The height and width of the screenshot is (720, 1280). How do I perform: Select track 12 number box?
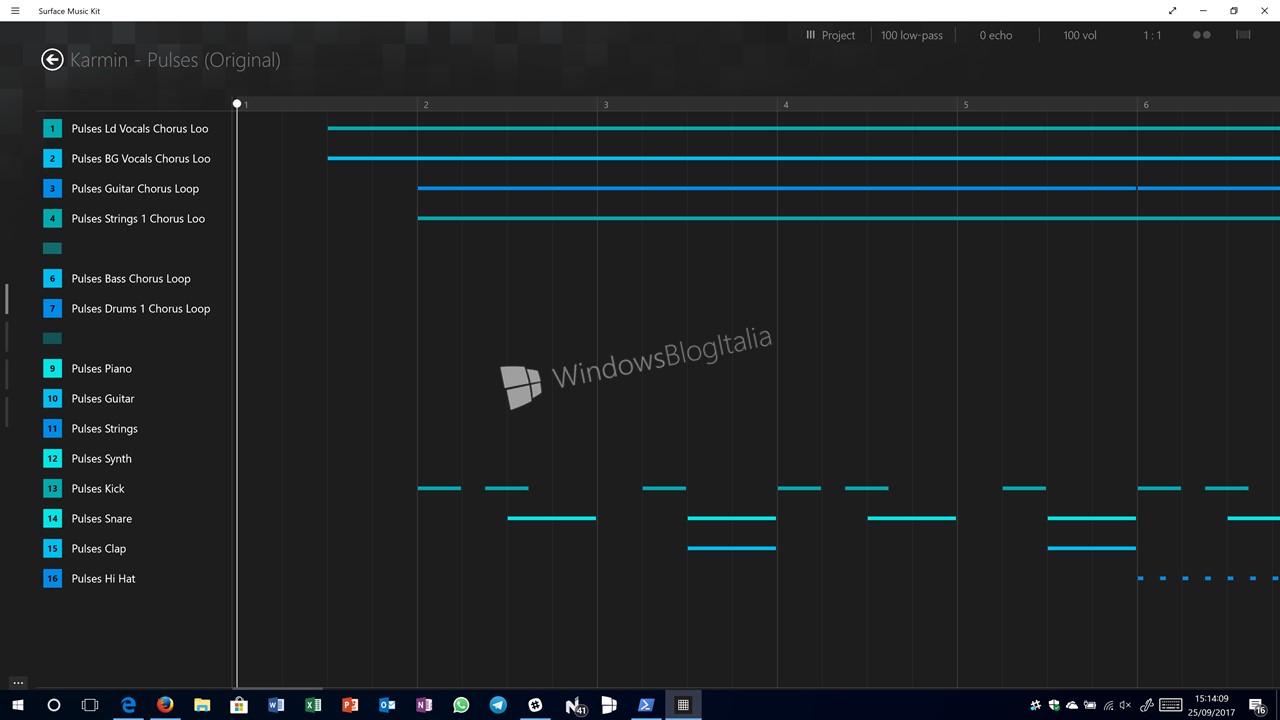tap(52, 458)
